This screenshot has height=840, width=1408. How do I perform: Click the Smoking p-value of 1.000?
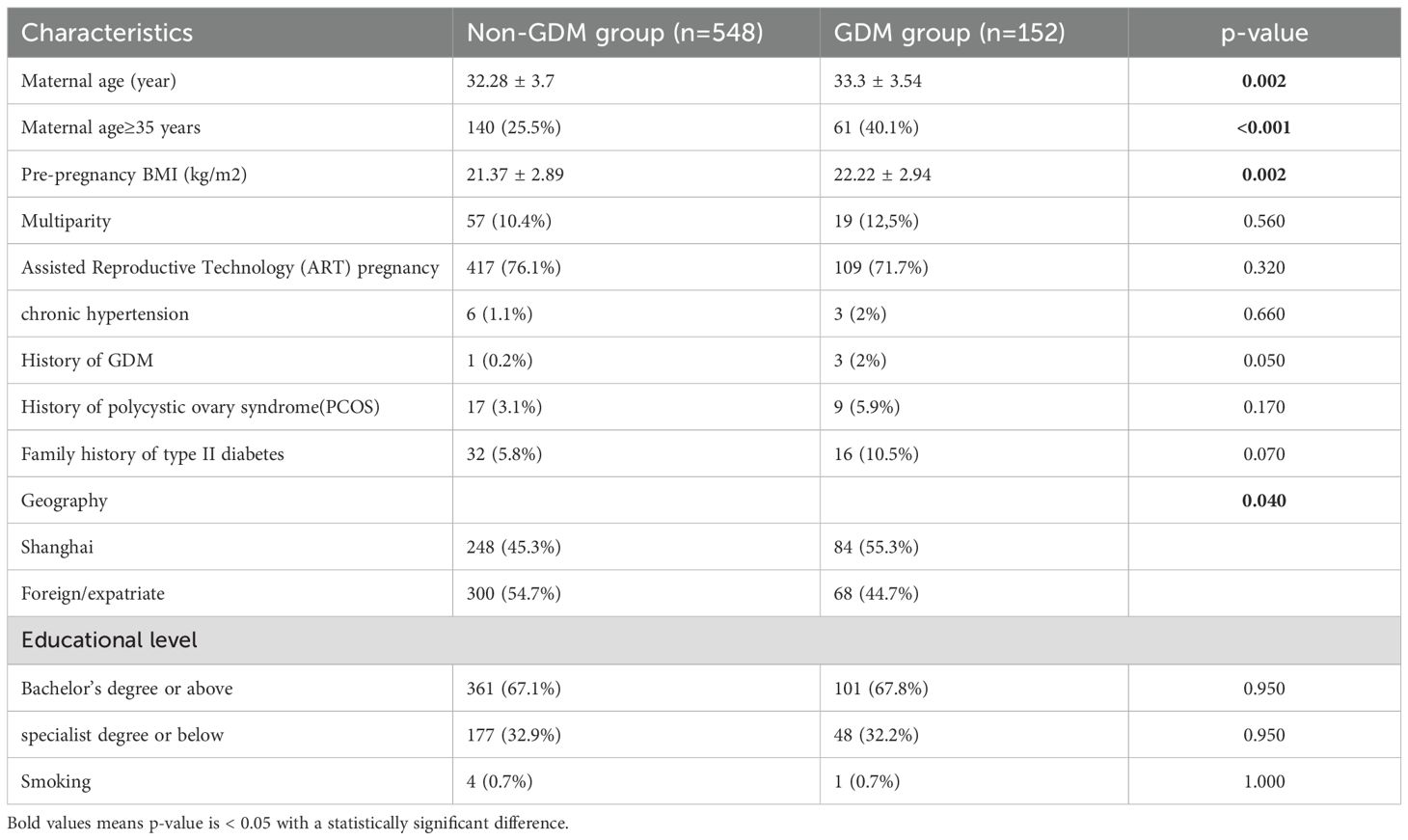(1263, 781)
